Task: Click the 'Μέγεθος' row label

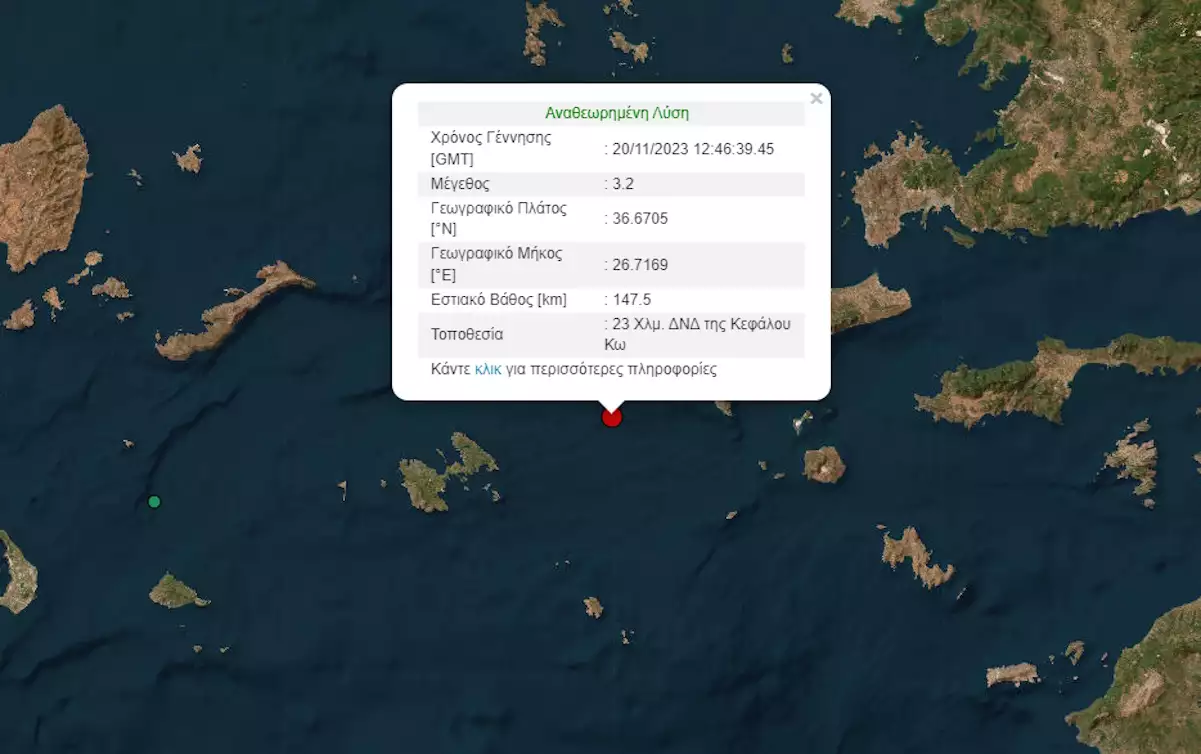Action: click(x=460, y=184)
